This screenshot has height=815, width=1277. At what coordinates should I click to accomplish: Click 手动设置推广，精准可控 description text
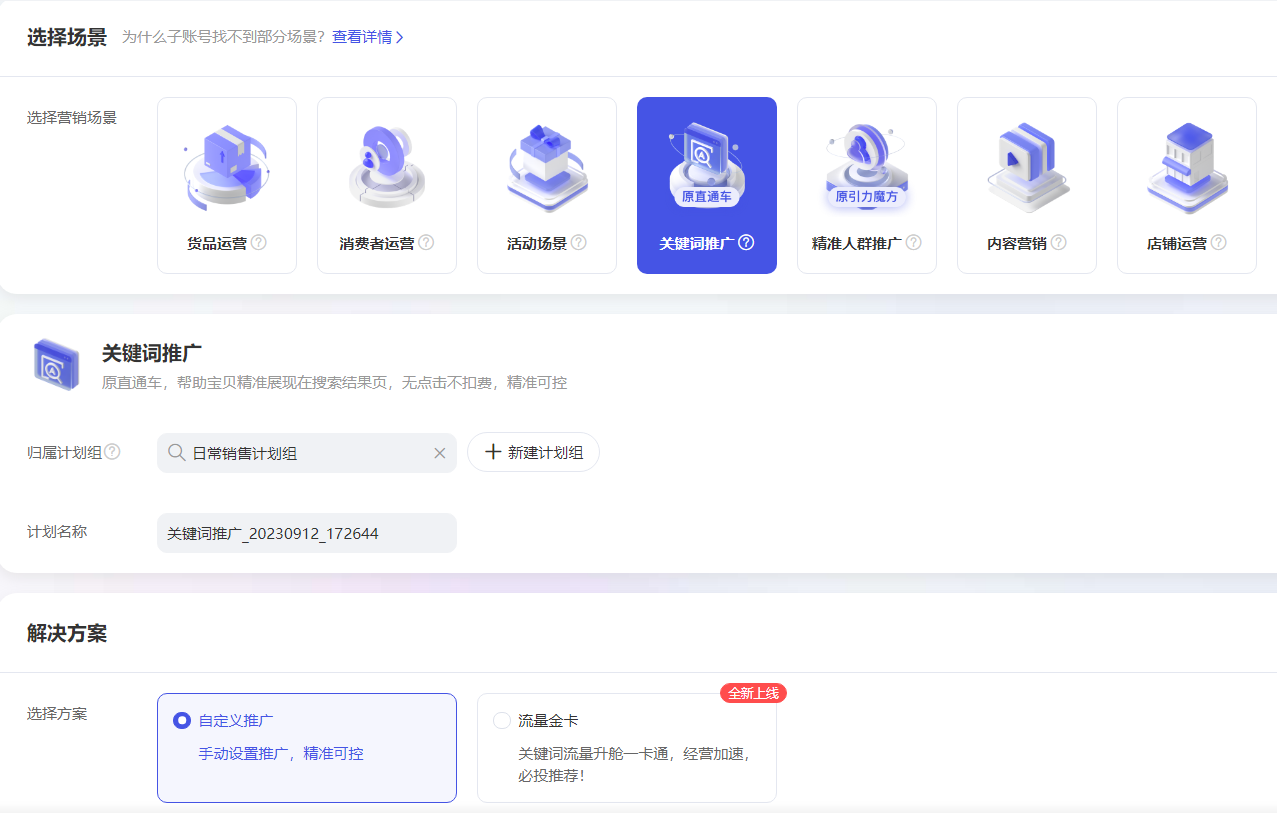[281, 753]
